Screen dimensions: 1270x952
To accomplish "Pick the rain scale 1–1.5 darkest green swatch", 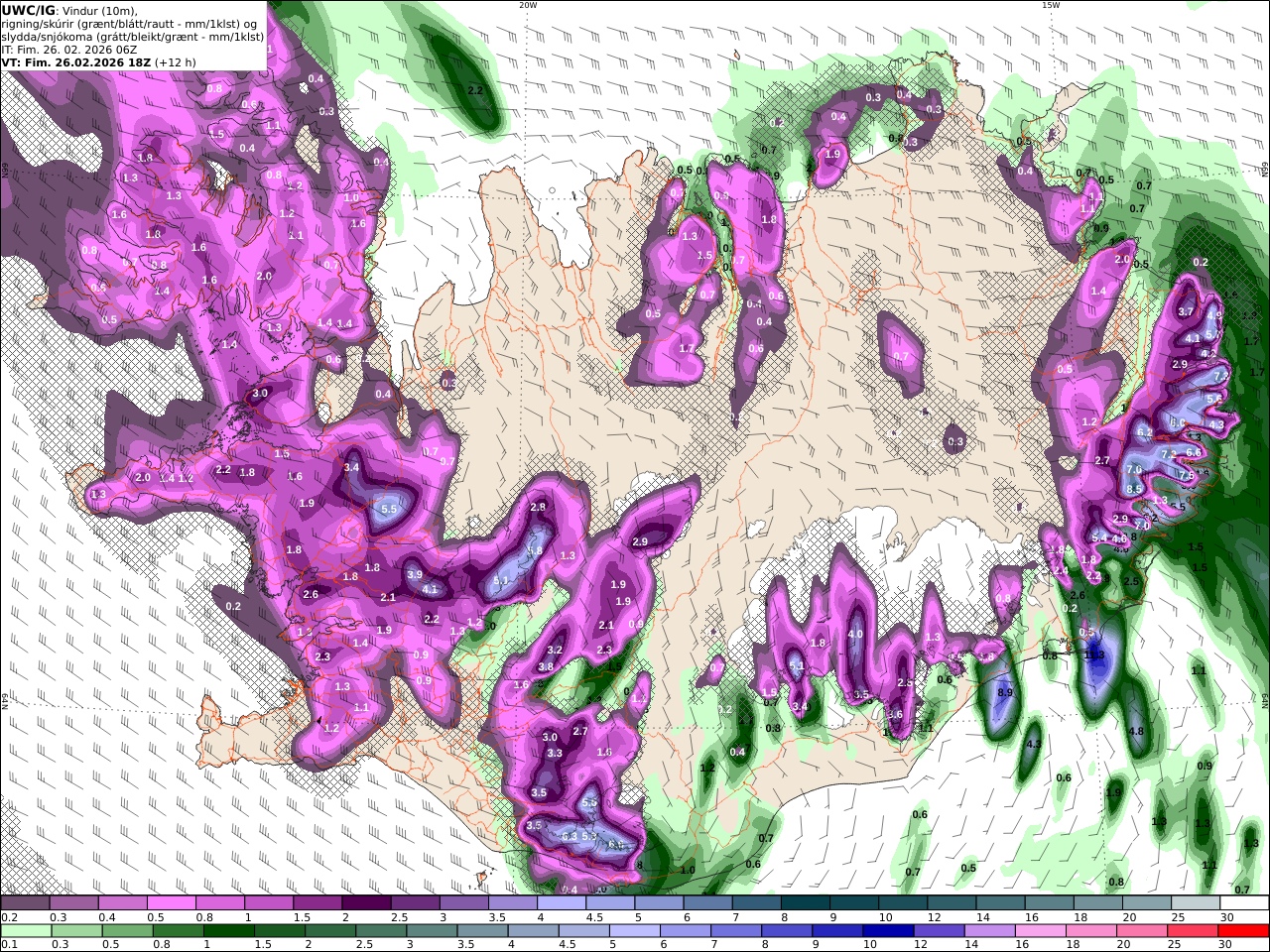I will (228, 931).
